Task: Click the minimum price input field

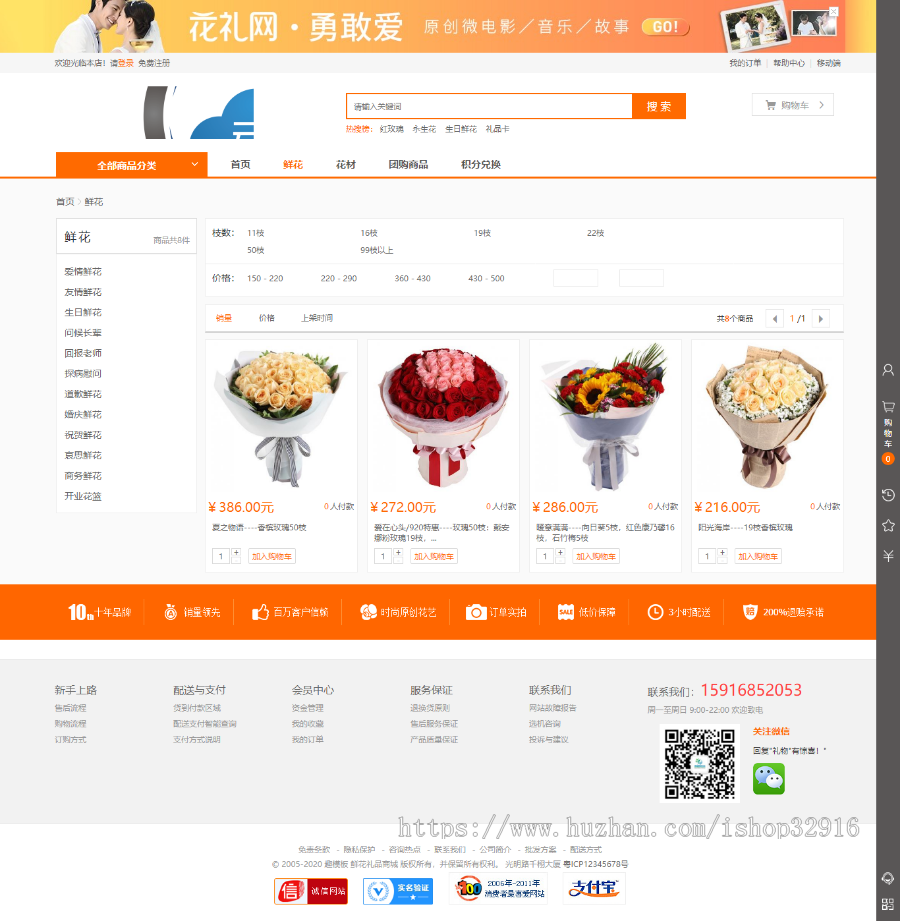Action: (575, 278)
